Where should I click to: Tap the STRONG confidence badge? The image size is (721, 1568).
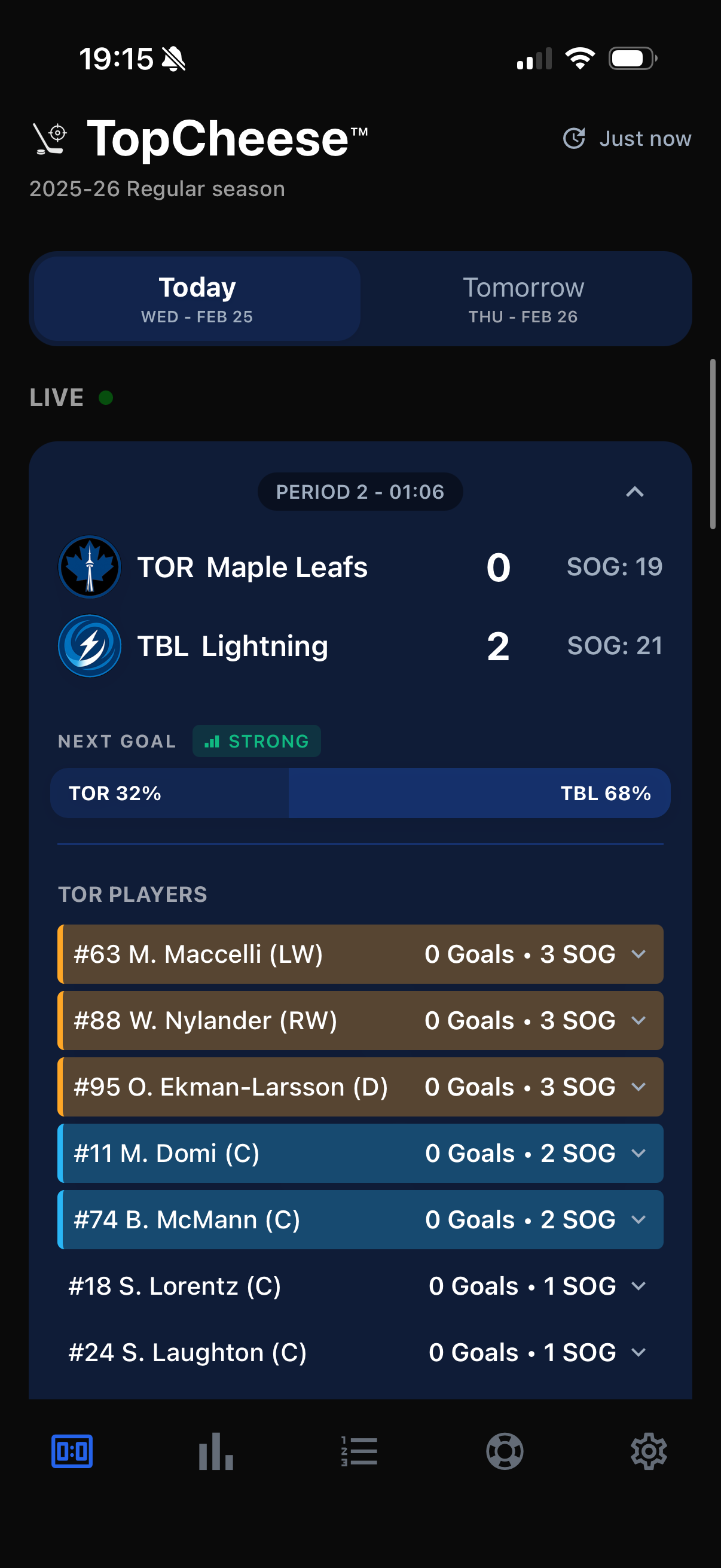[256, 741]
